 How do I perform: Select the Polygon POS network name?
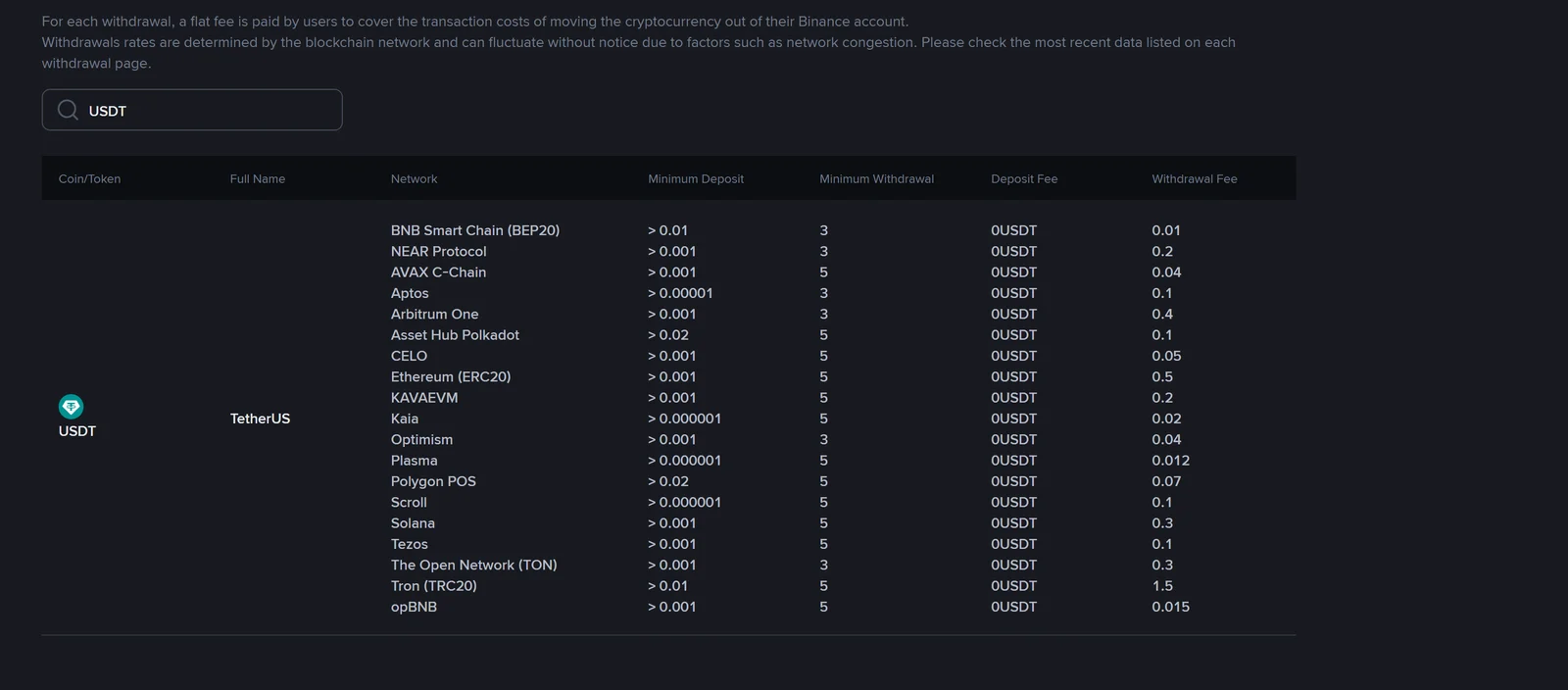point(433,481)
